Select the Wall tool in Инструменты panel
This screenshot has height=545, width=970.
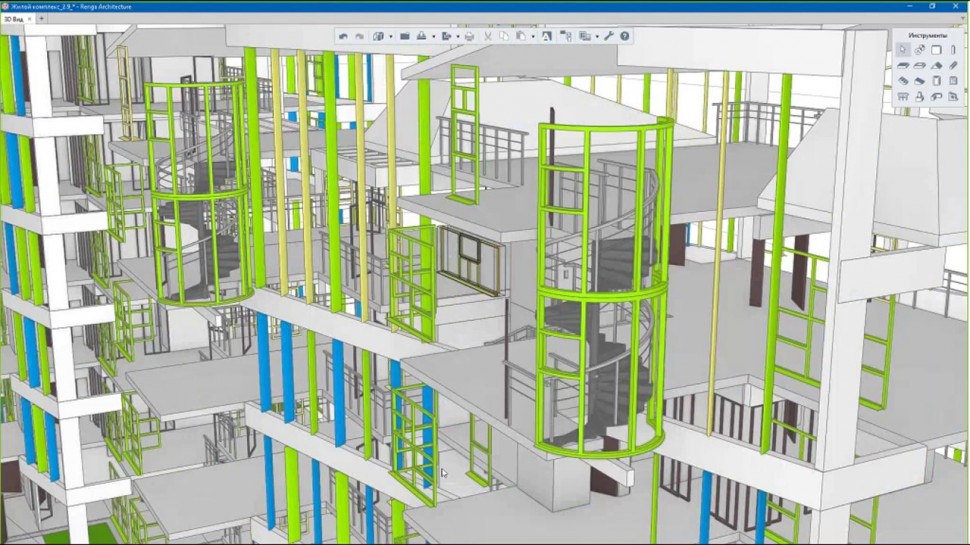coord(903,65)
